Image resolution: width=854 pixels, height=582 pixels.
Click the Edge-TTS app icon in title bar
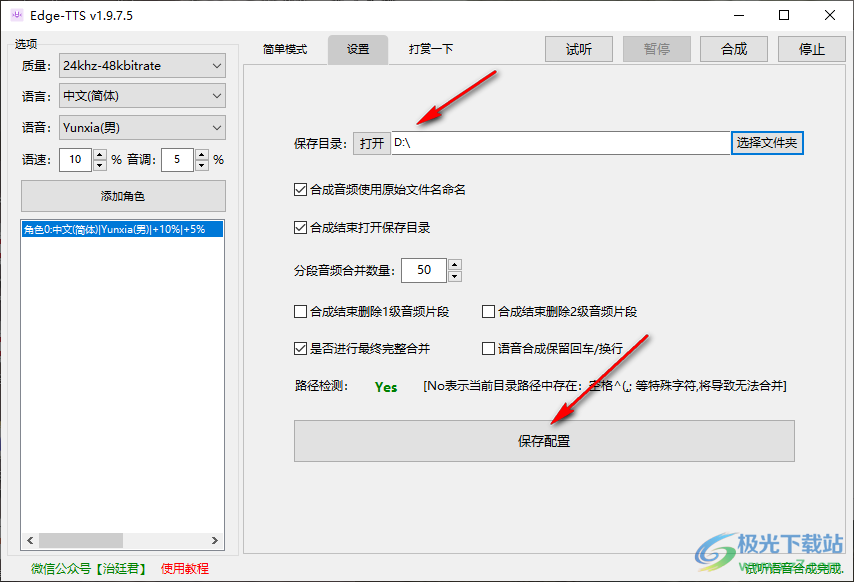[x=17, y=15]
